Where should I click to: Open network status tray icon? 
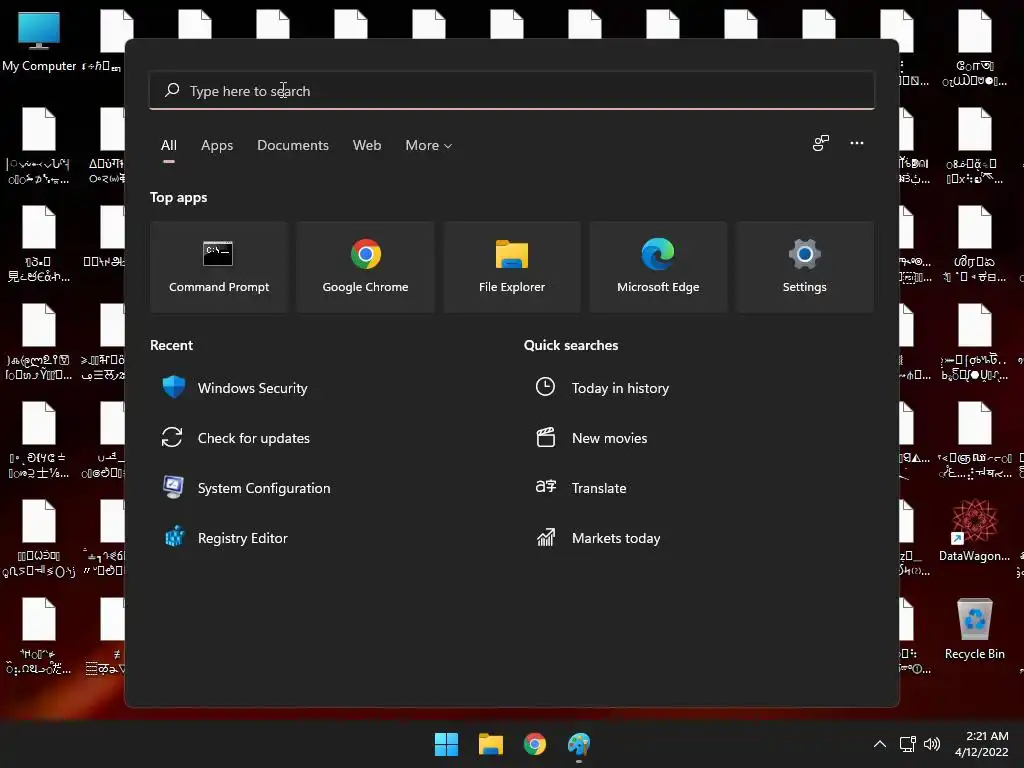pos(907,744)
